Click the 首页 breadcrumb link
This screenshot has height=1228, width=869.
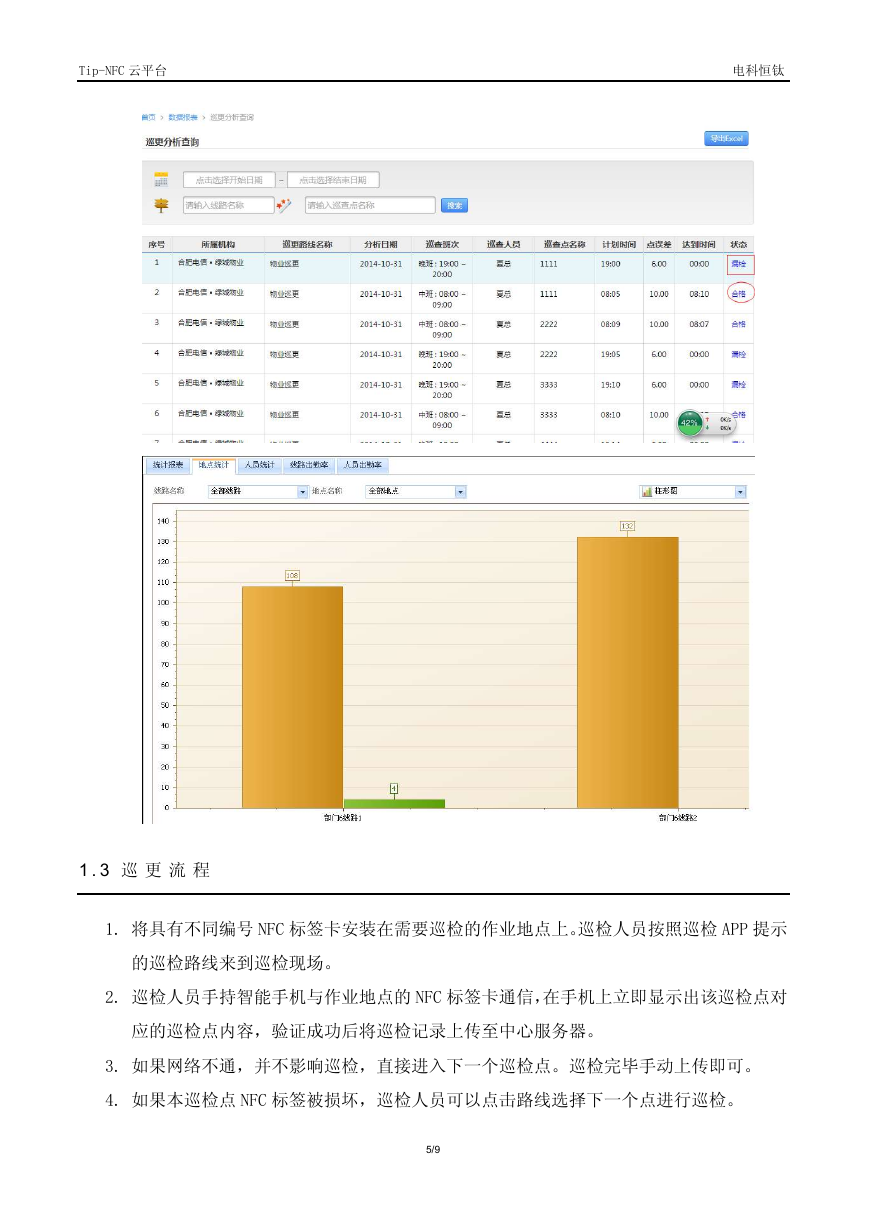[x=148, y=118]
